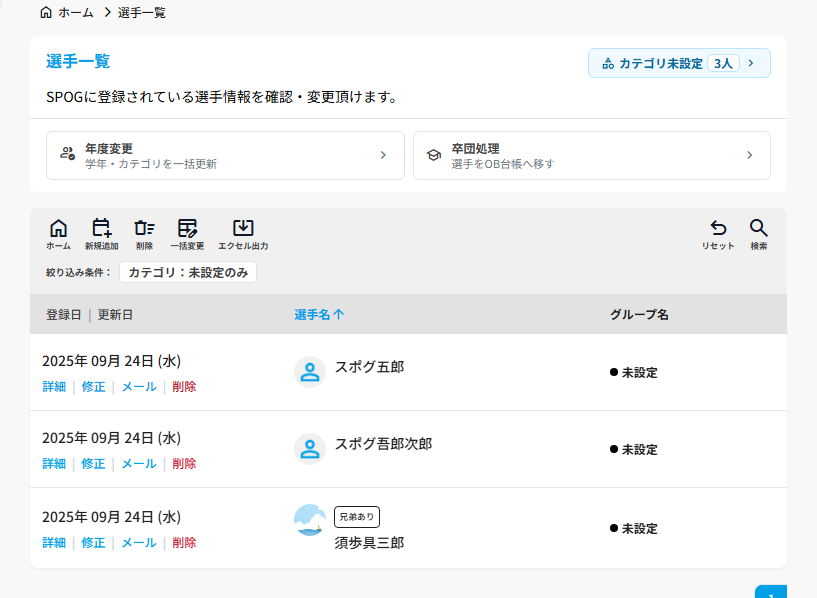Click the name スポグ五郎
This screenshot has height=598, width=817.
coord(369,367)
